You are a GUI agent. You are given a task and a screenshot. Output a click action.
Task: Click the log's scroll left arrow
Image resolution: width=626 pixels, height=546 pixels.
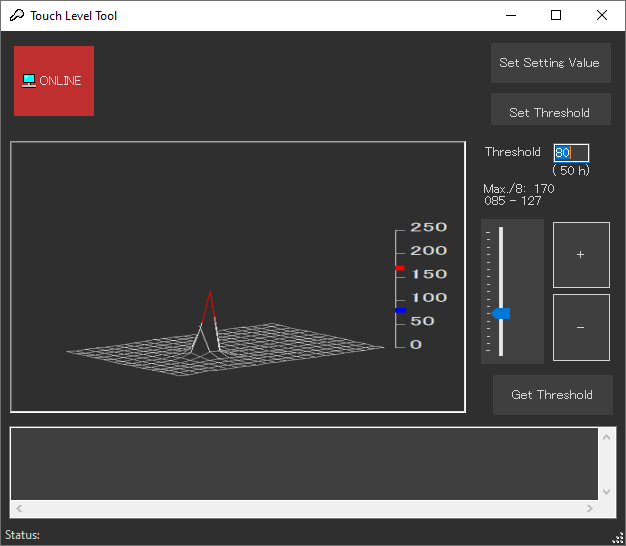pyautogui.click(x=20, y=509)
